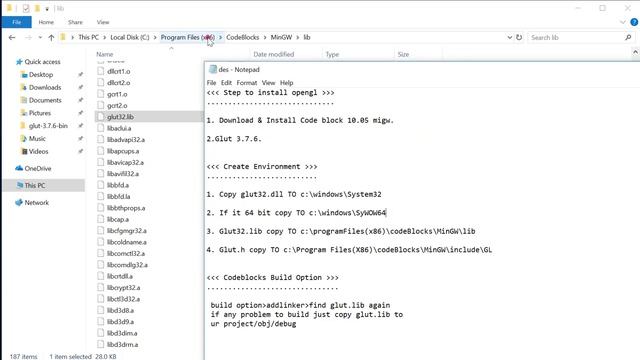This screenshot has height=360, width=640.
Task: Open Notepad File menu
Action: [x=211, y=82]
